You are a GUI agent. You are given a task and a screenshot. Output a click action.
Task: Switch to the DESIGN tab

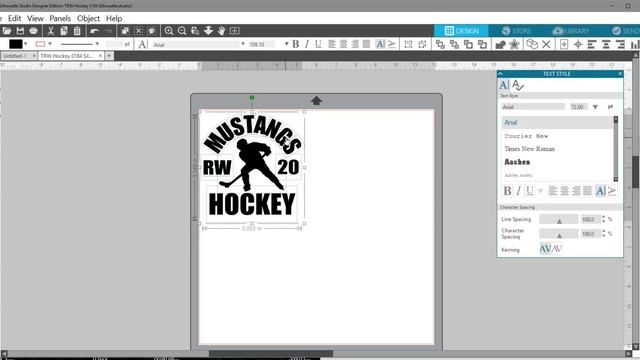(461, 31)
